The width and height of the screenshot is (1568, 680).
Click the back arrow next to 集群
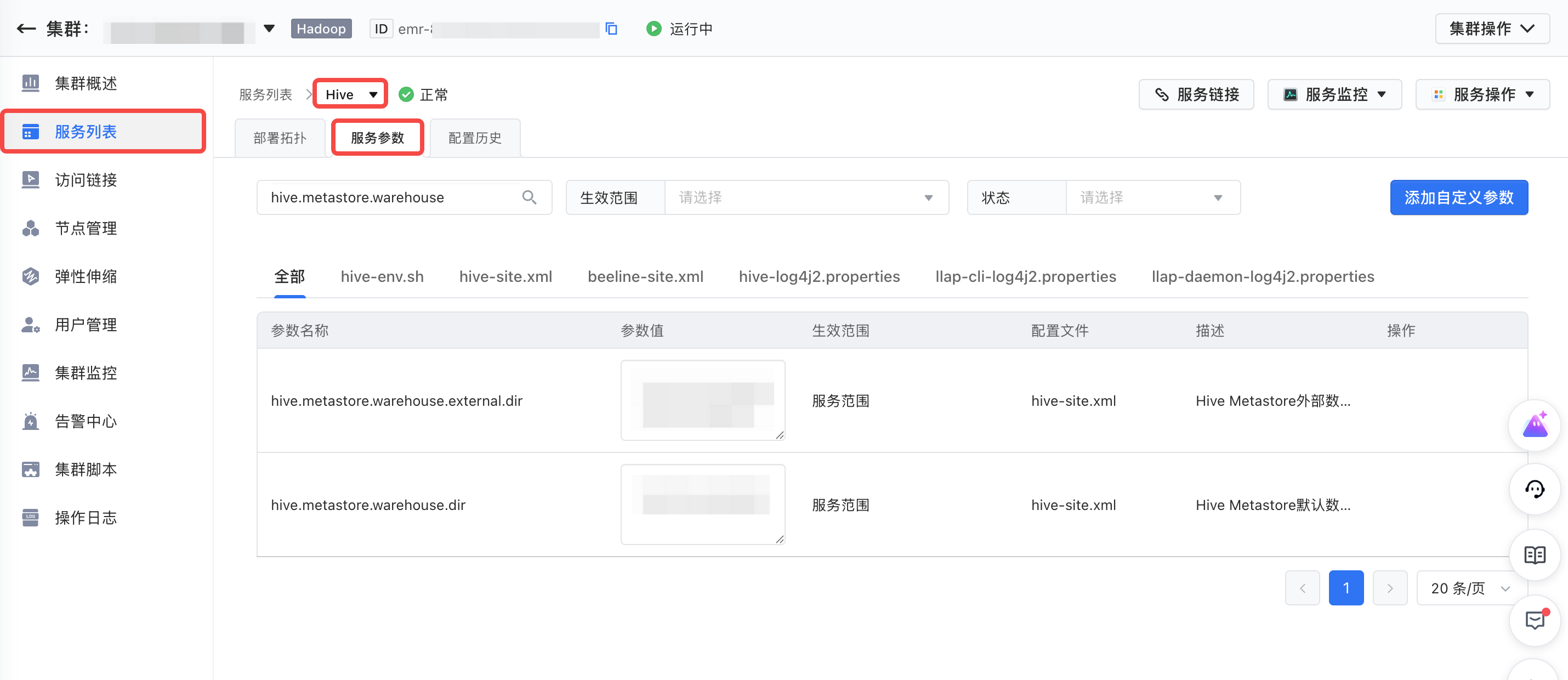(x=26, y=28)
